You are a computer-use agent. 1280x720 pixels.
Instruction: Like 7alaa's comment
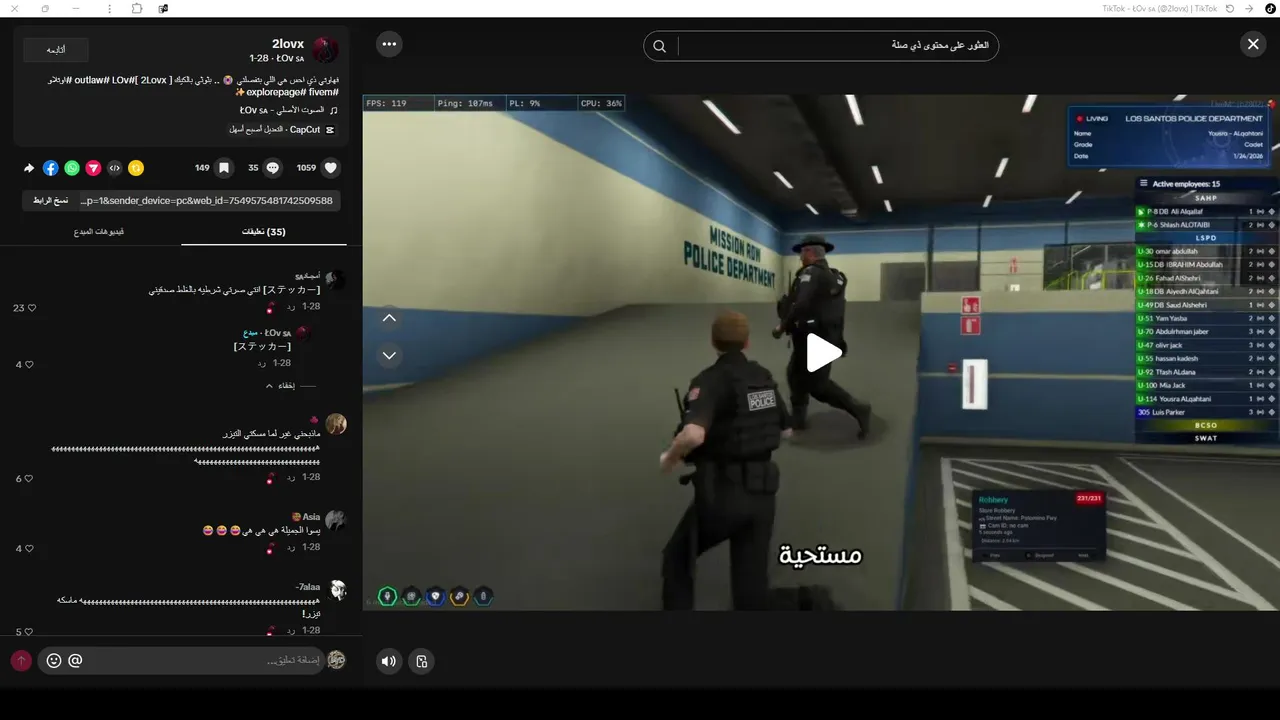click(x=31, y=632)
